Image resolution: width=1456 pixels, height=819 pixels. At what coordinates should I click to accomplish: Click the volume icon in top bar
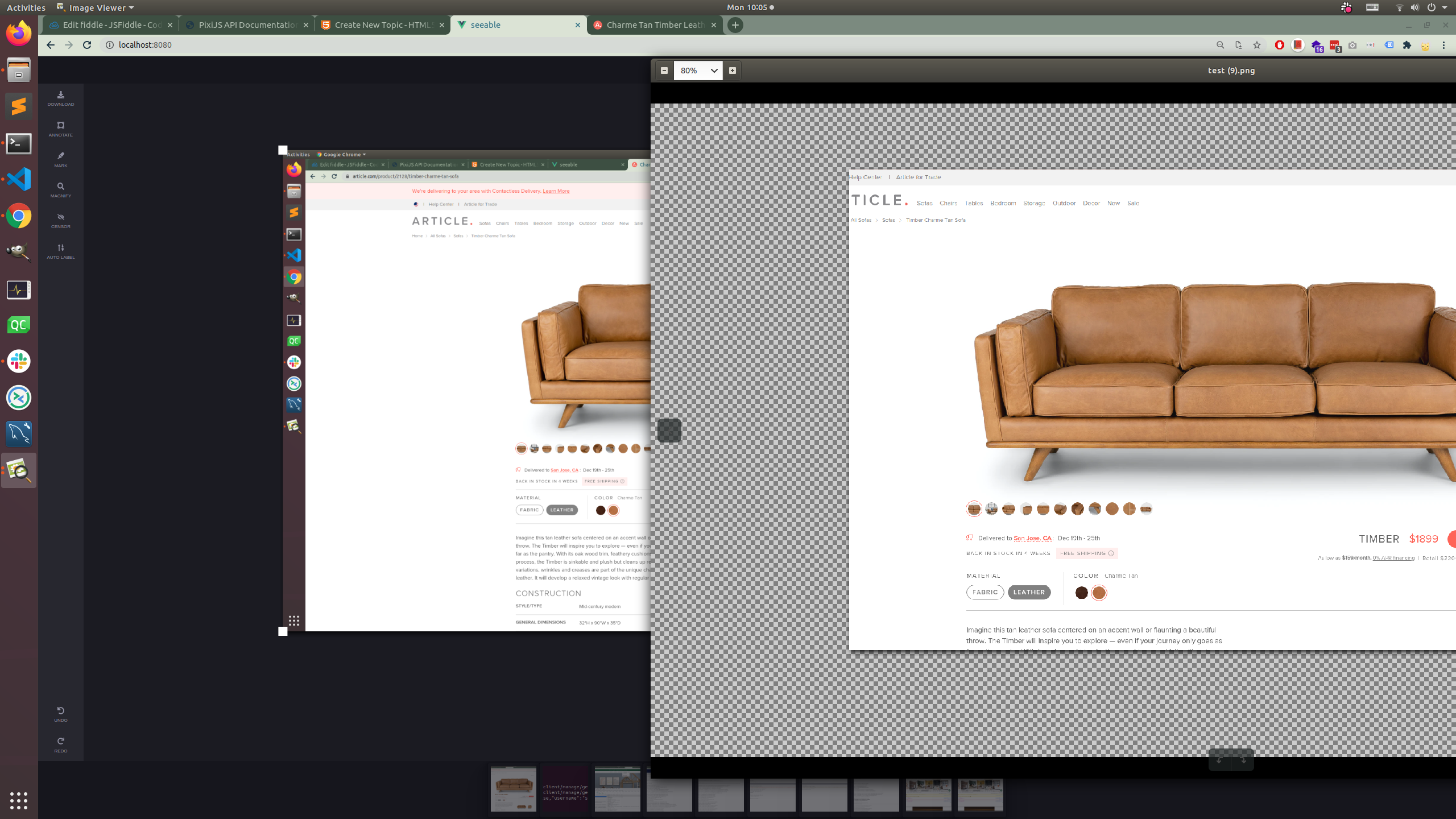coord(1414,7)
